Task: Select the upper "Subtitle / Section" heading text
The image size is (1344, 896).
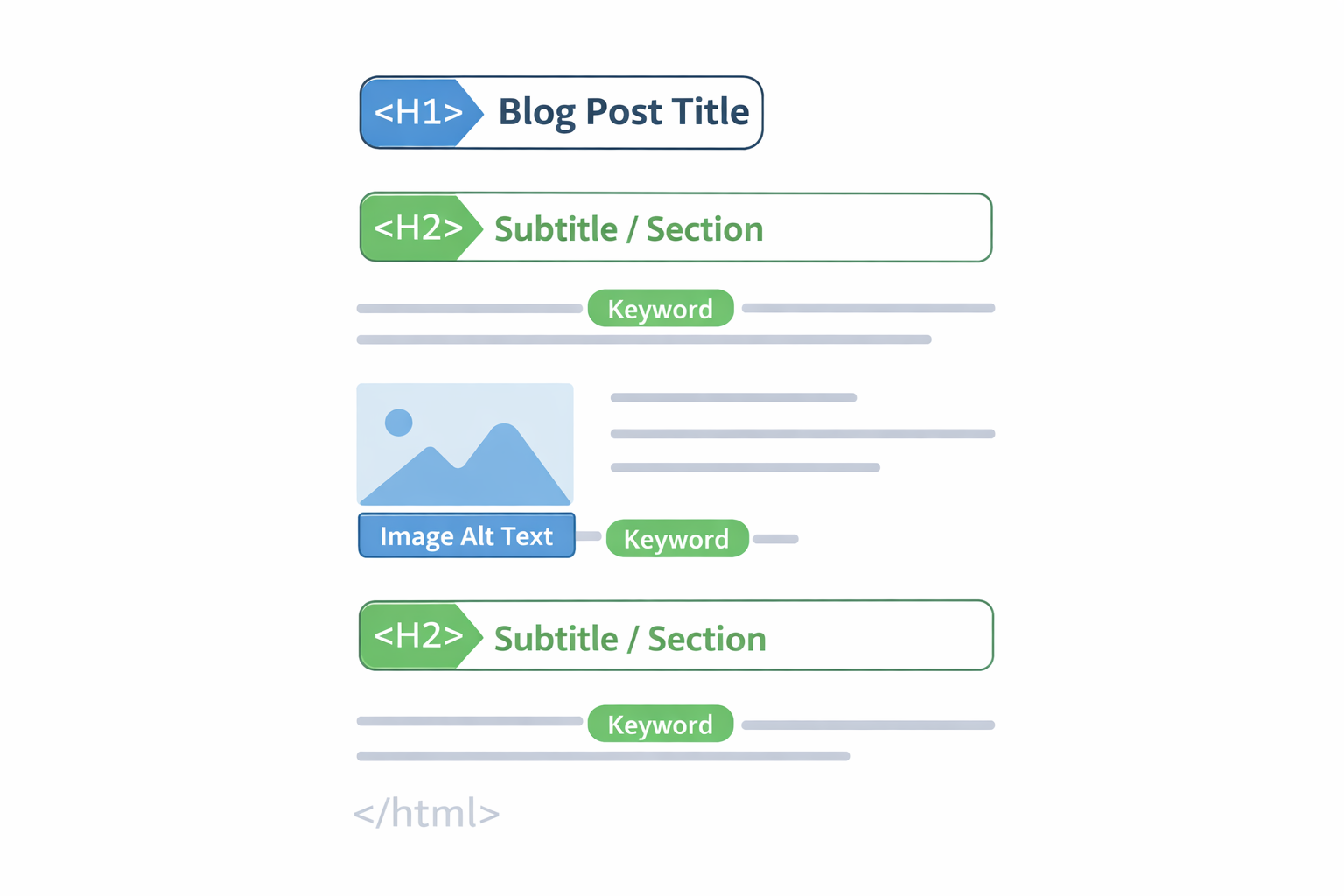Action: tap(628, 229)
